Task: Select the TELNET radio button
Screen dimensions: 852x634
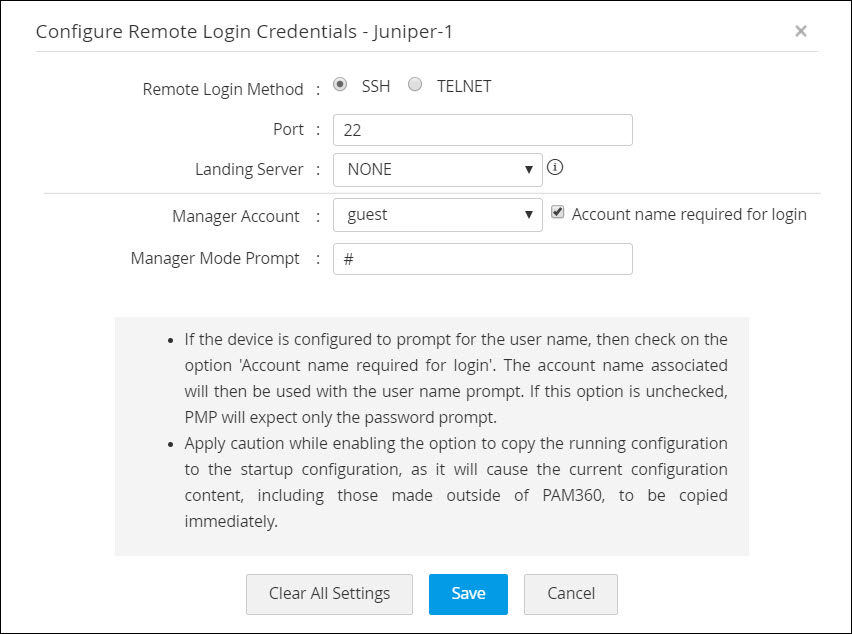Action: (415, 85)
